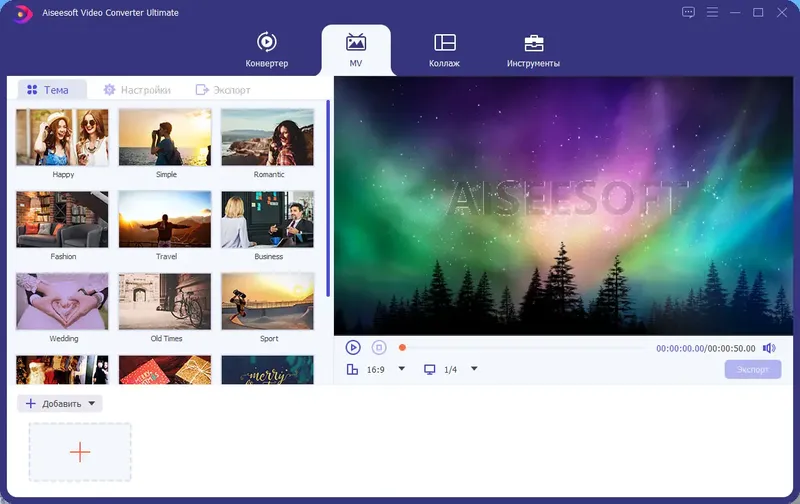Screen dimensions: 800x504
Task: Choose the Simple theme thumbnail
Action: click(165, 137)
